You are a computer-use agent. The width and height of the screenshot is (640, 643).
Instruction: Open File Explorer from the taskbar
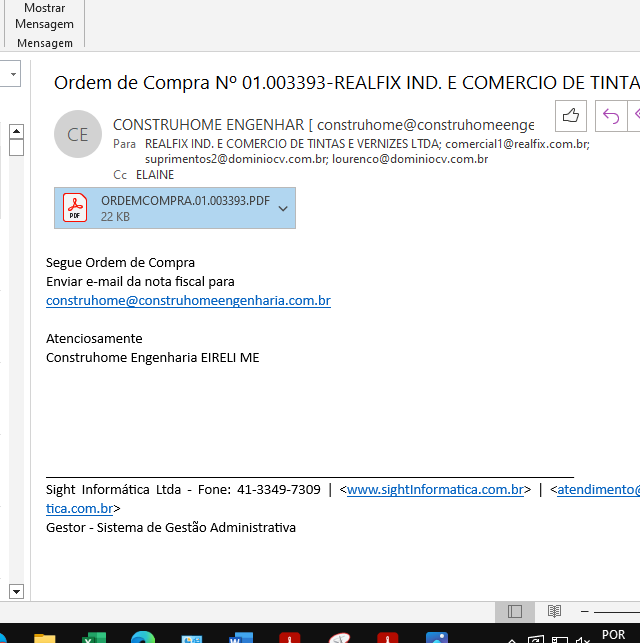coord(45,637)
